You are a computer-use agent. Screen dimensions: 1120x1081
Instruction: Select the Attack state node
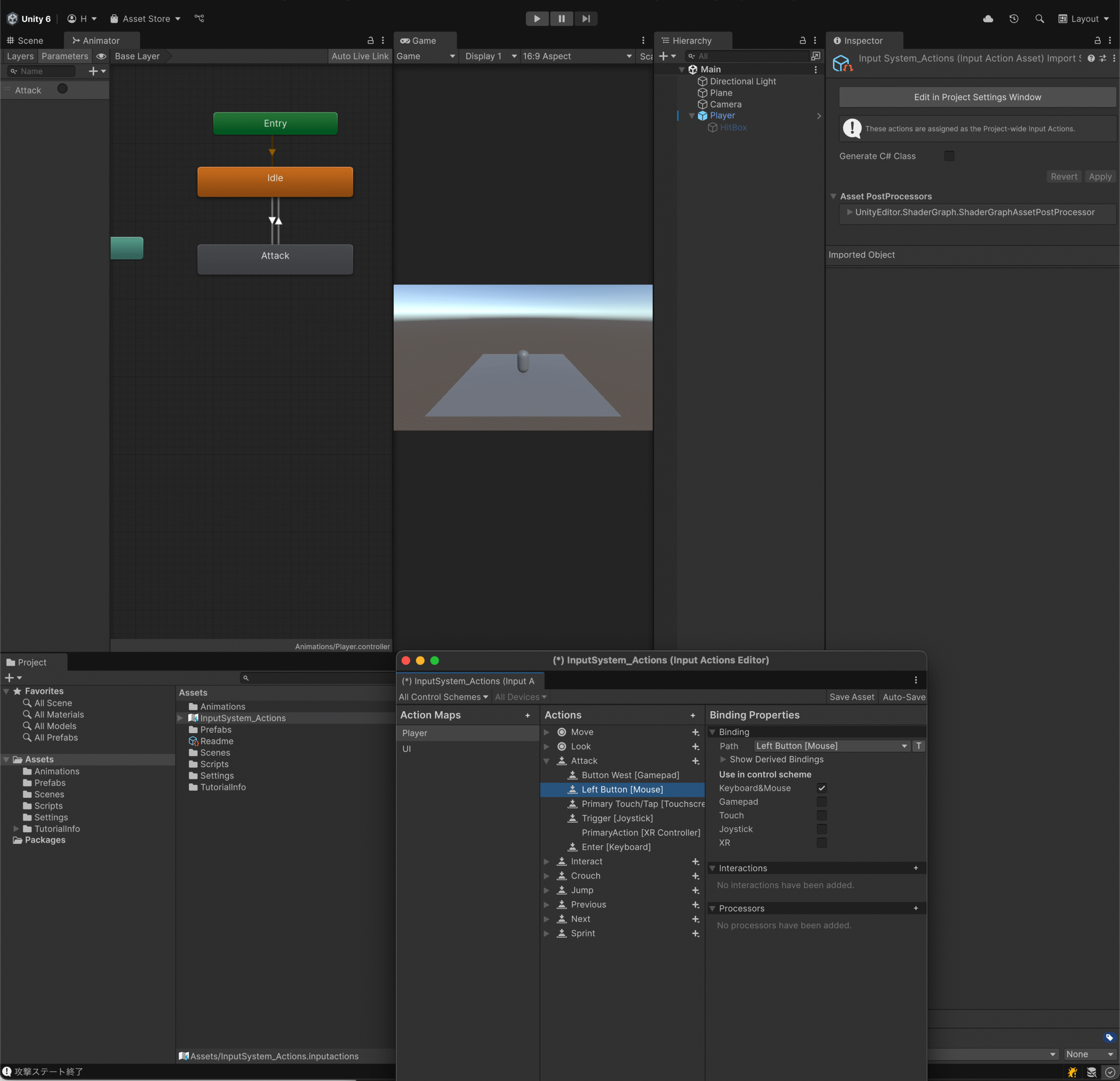[275, 259]
